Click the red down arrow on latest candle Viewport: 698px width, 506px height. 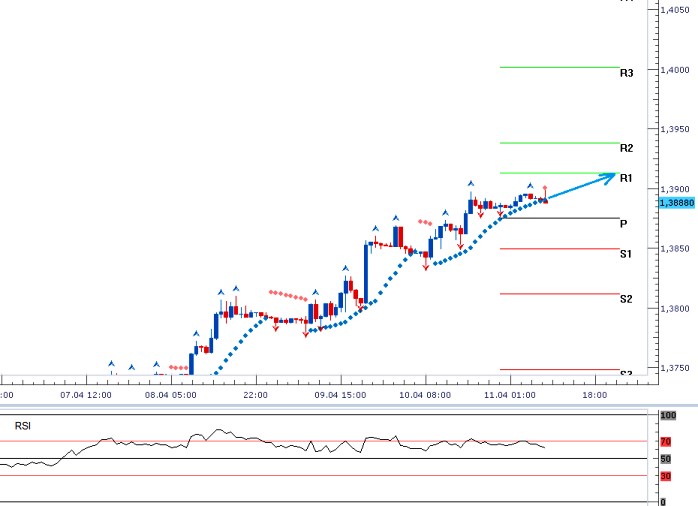pos(545,189)
